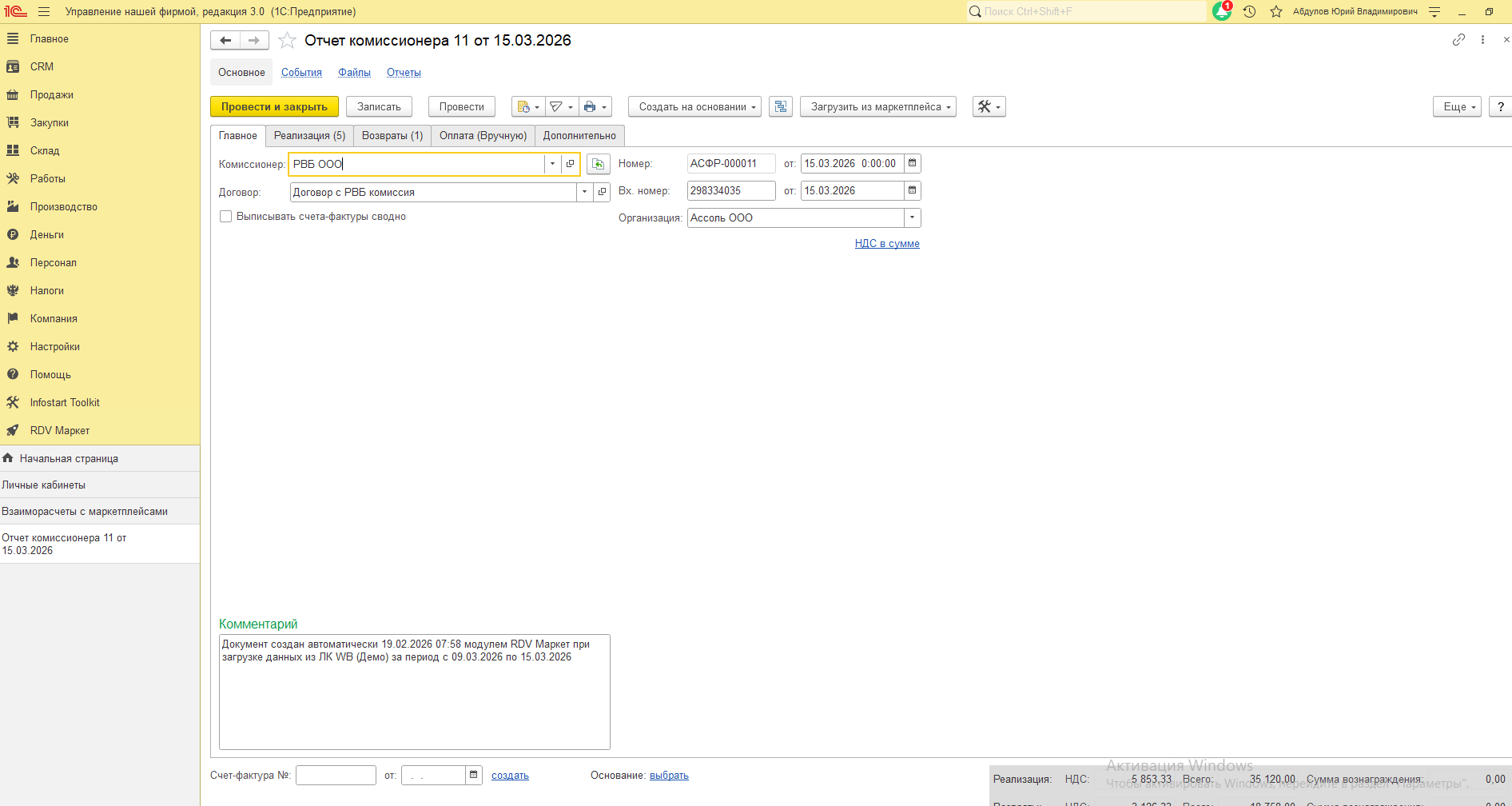Open the history clock icon
This screenshot has height=806, width=1512.
(x=1249, y=11)
